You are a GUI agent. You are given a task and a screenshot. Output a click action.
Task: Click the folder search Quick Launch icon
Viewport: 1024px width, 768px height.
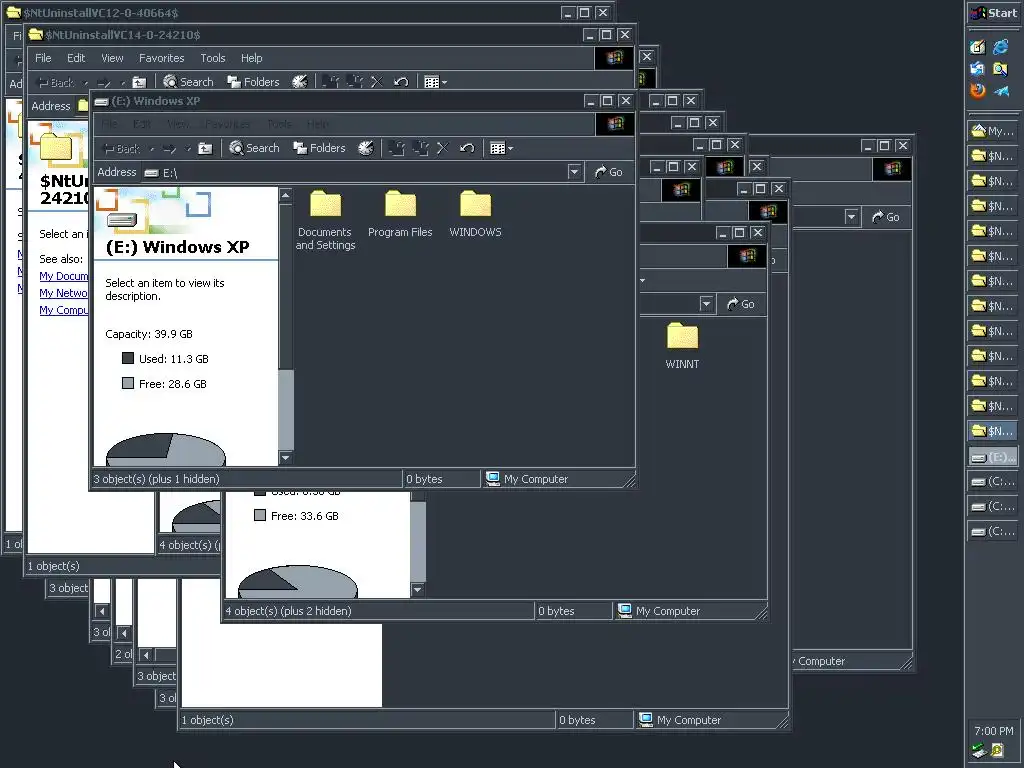pyautogui.click(x=1000, y=69)
